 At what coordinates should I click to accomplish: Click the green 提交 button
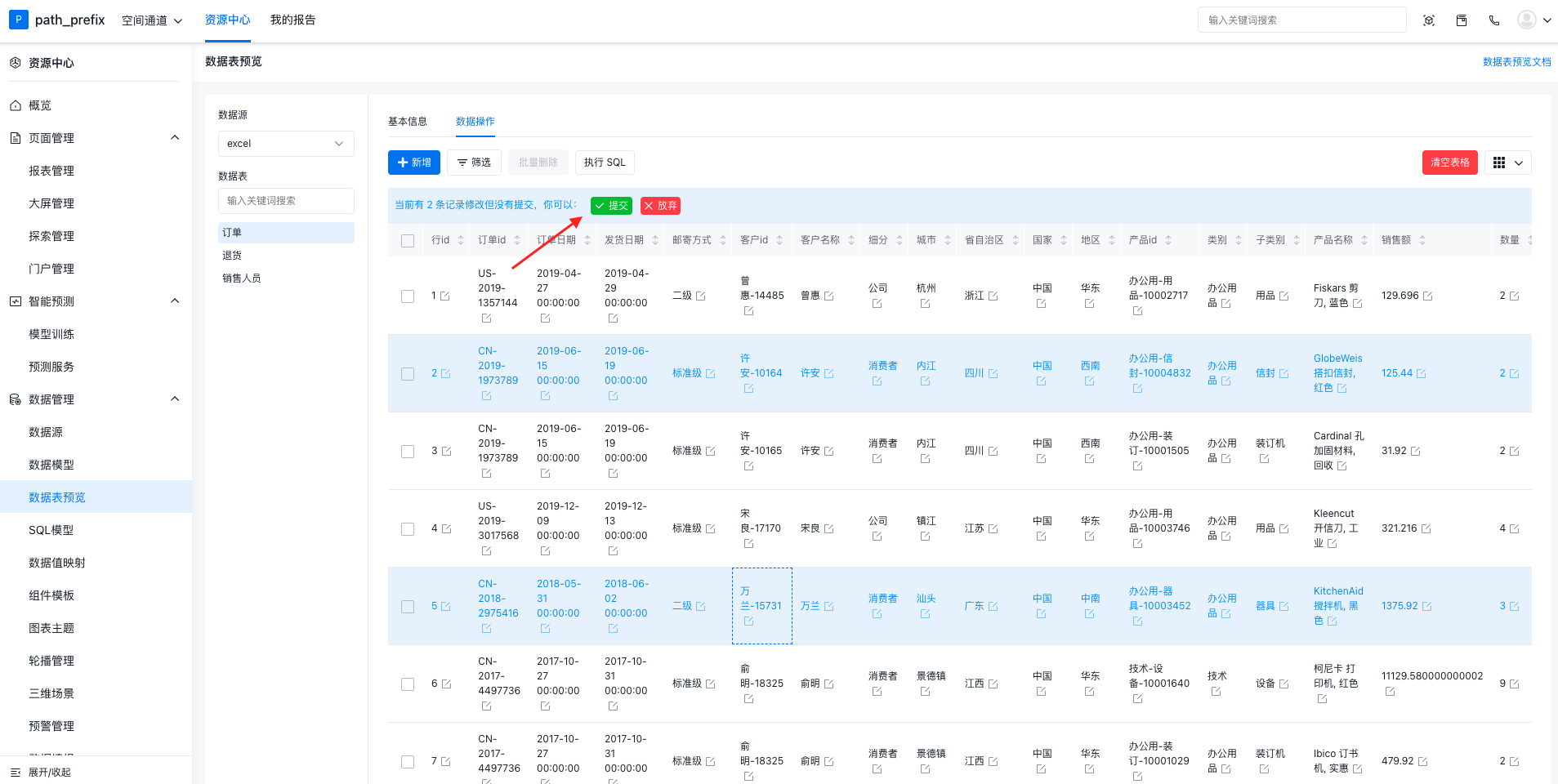[x=611, y=206]
